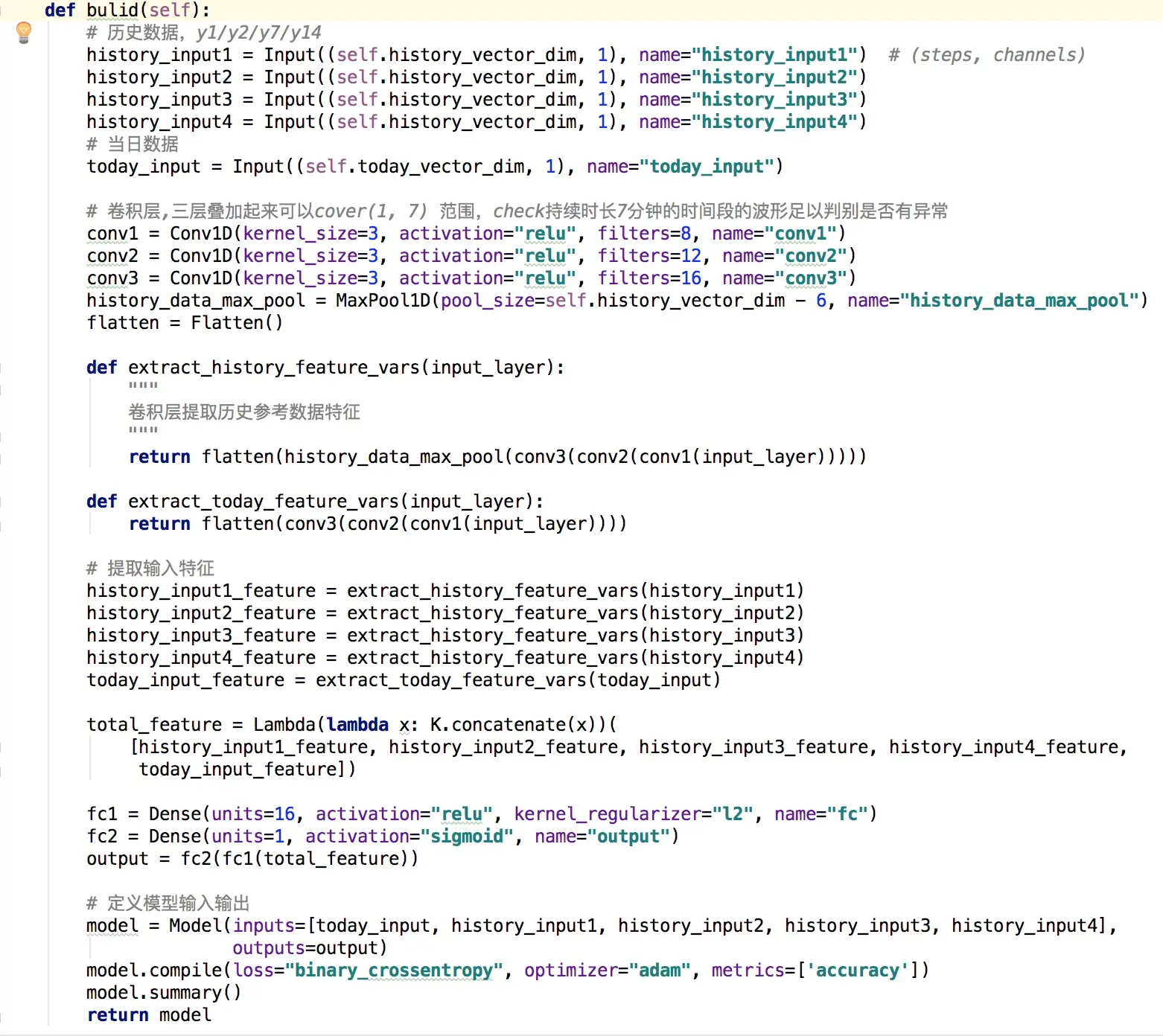
Task: Click the comment starting '# 卷积层,三层叠加起来'
Action: click(x=517, y=211)
